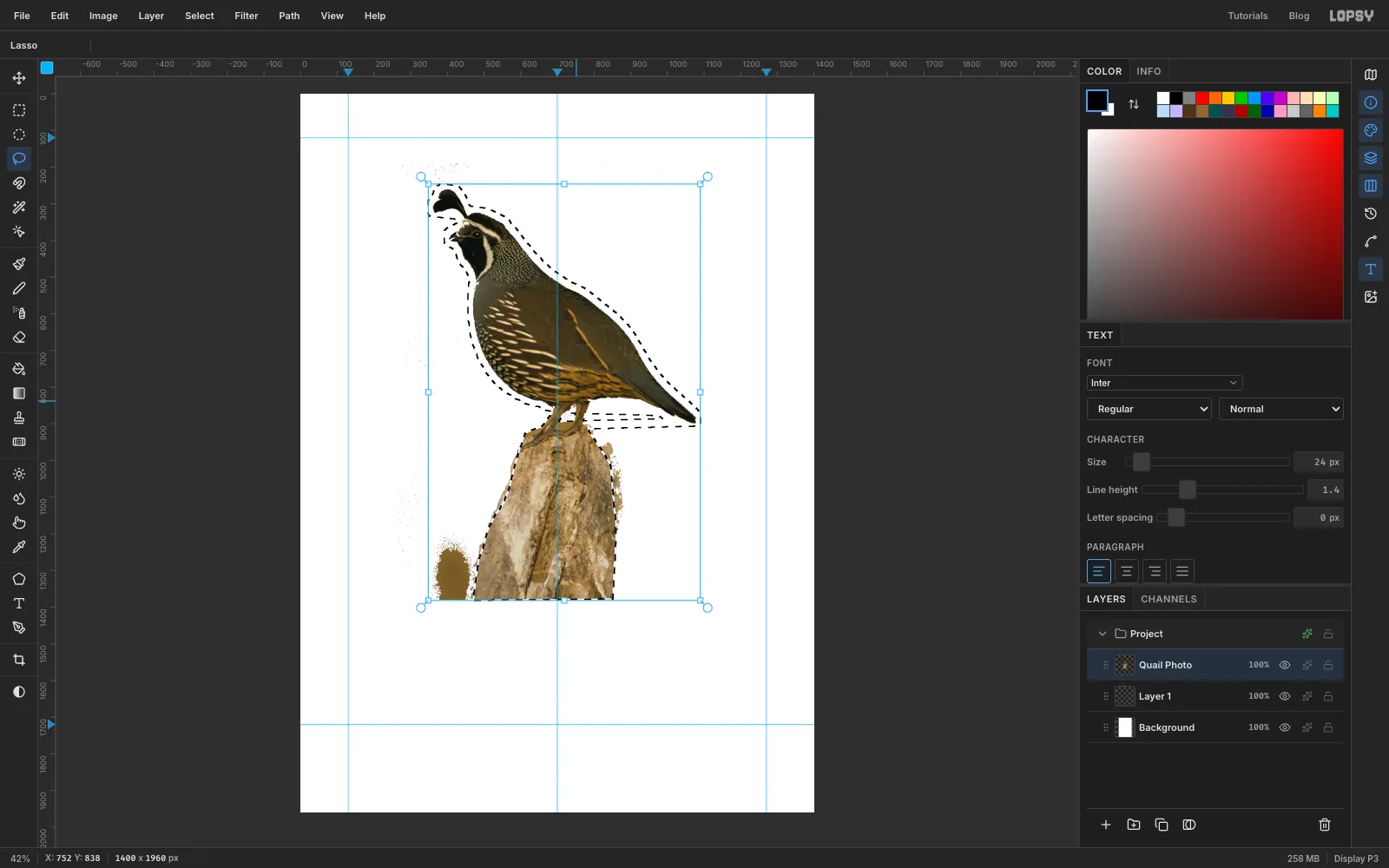Open the Normal style dropdown
Viewport: 1389px width, 868px height.
pos(1281,409)
